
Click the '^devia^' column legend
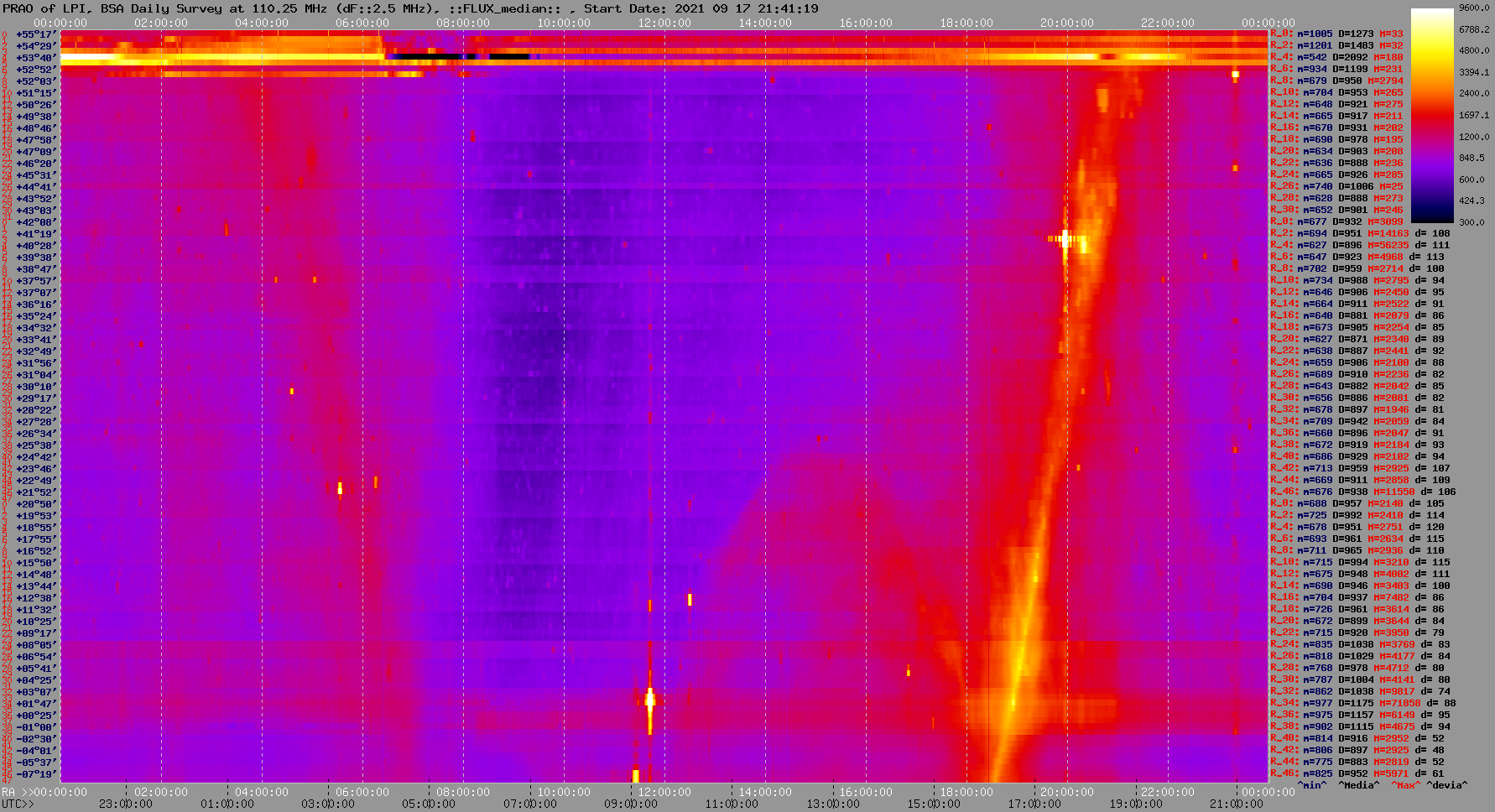coord(1448,786)
